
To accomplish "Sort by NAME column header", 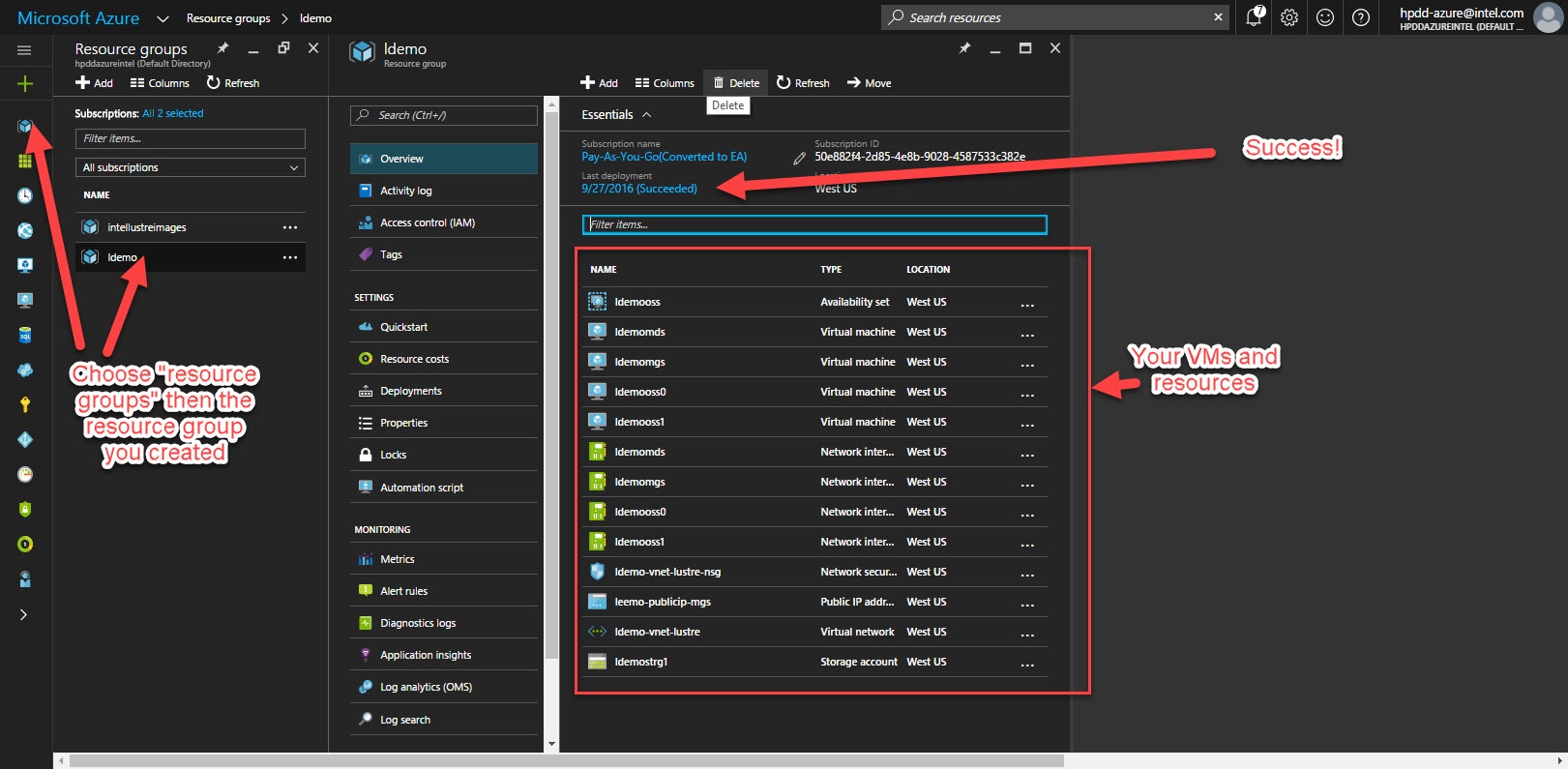I will tap(604, 270).
